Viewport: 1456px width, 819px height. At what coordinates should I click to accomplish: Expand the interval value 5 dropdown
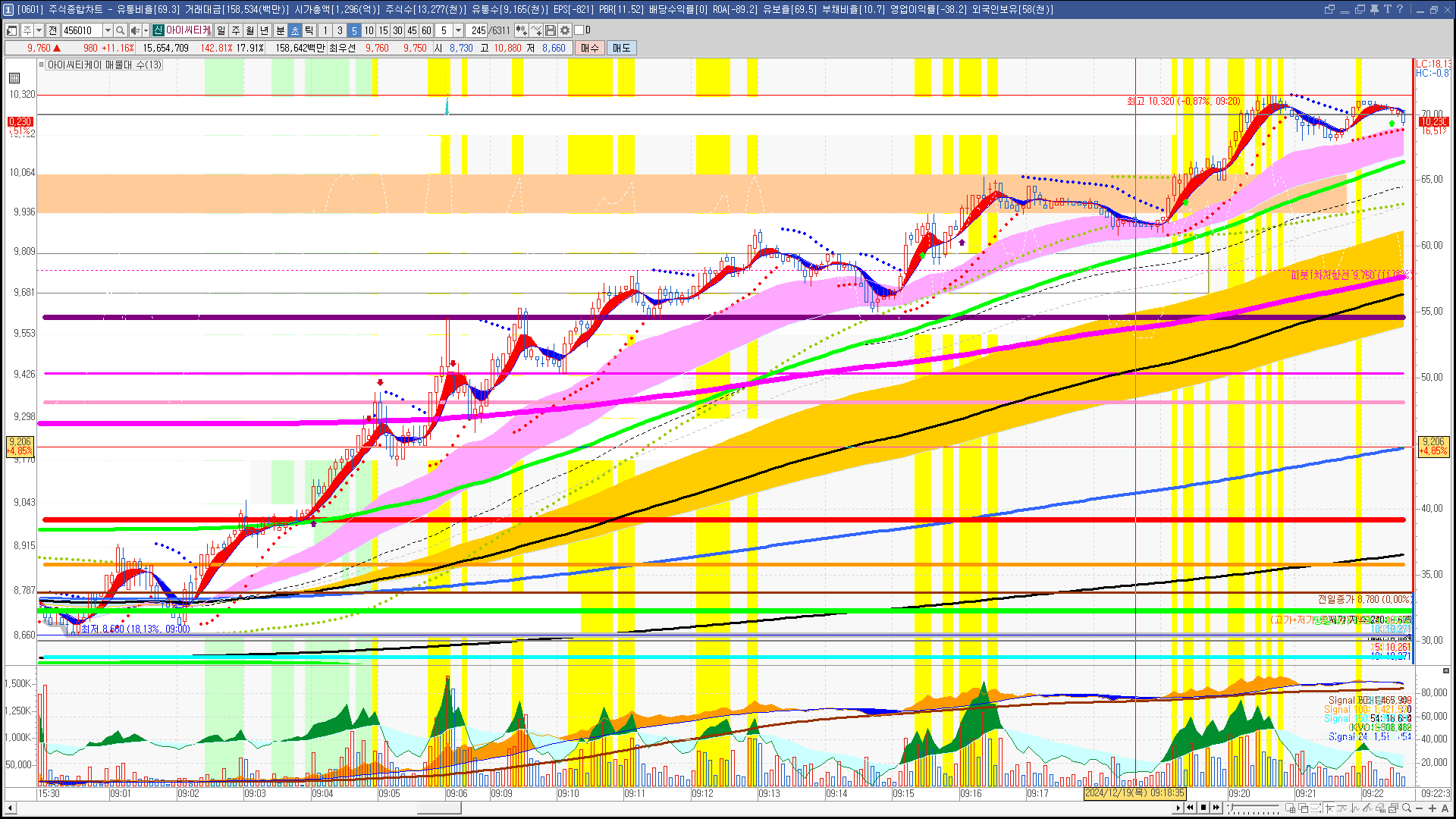point(458,30)
